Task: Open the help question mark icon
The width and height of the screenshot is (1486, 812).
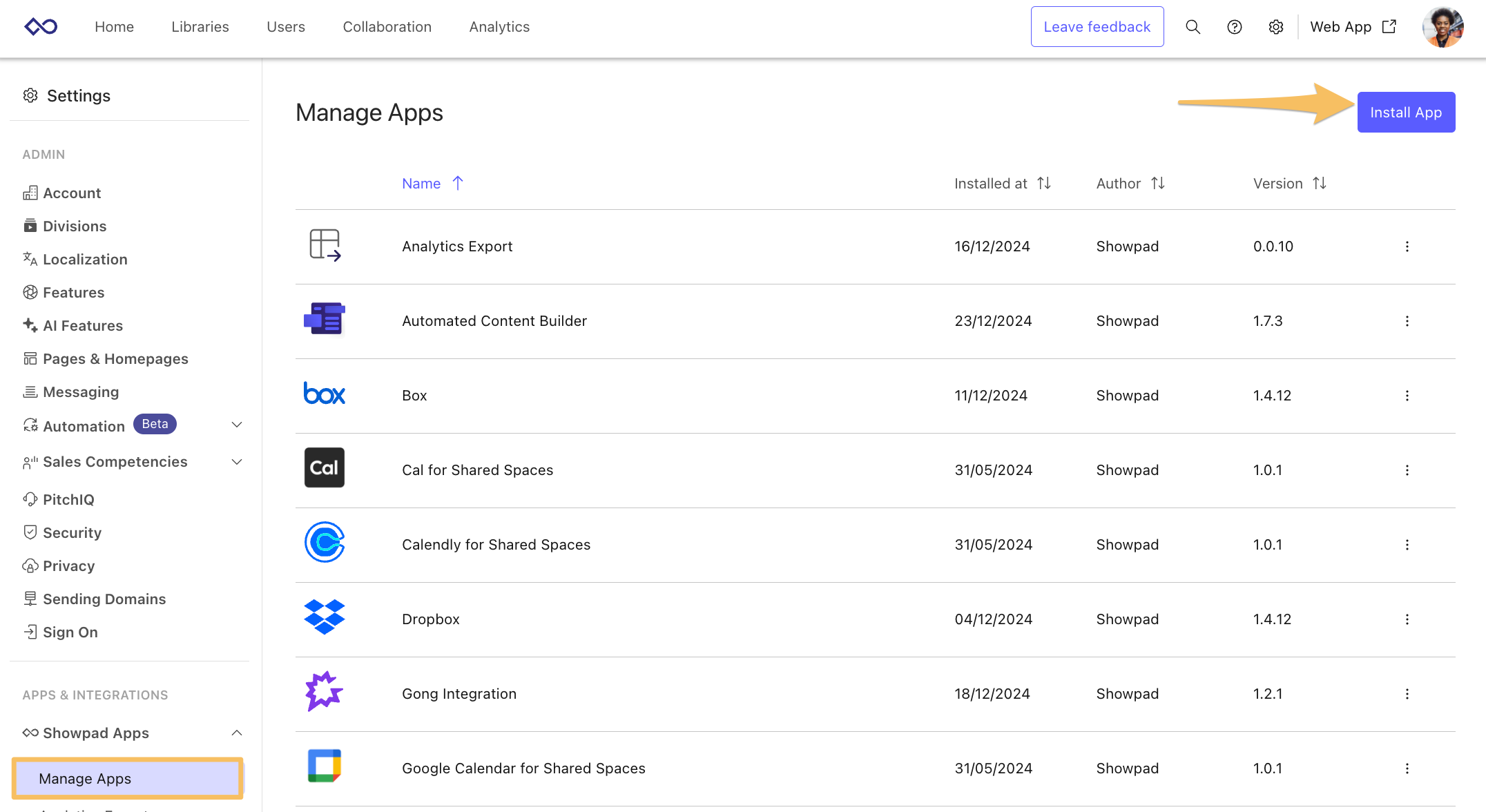Action: click(x=1234, y=27)
